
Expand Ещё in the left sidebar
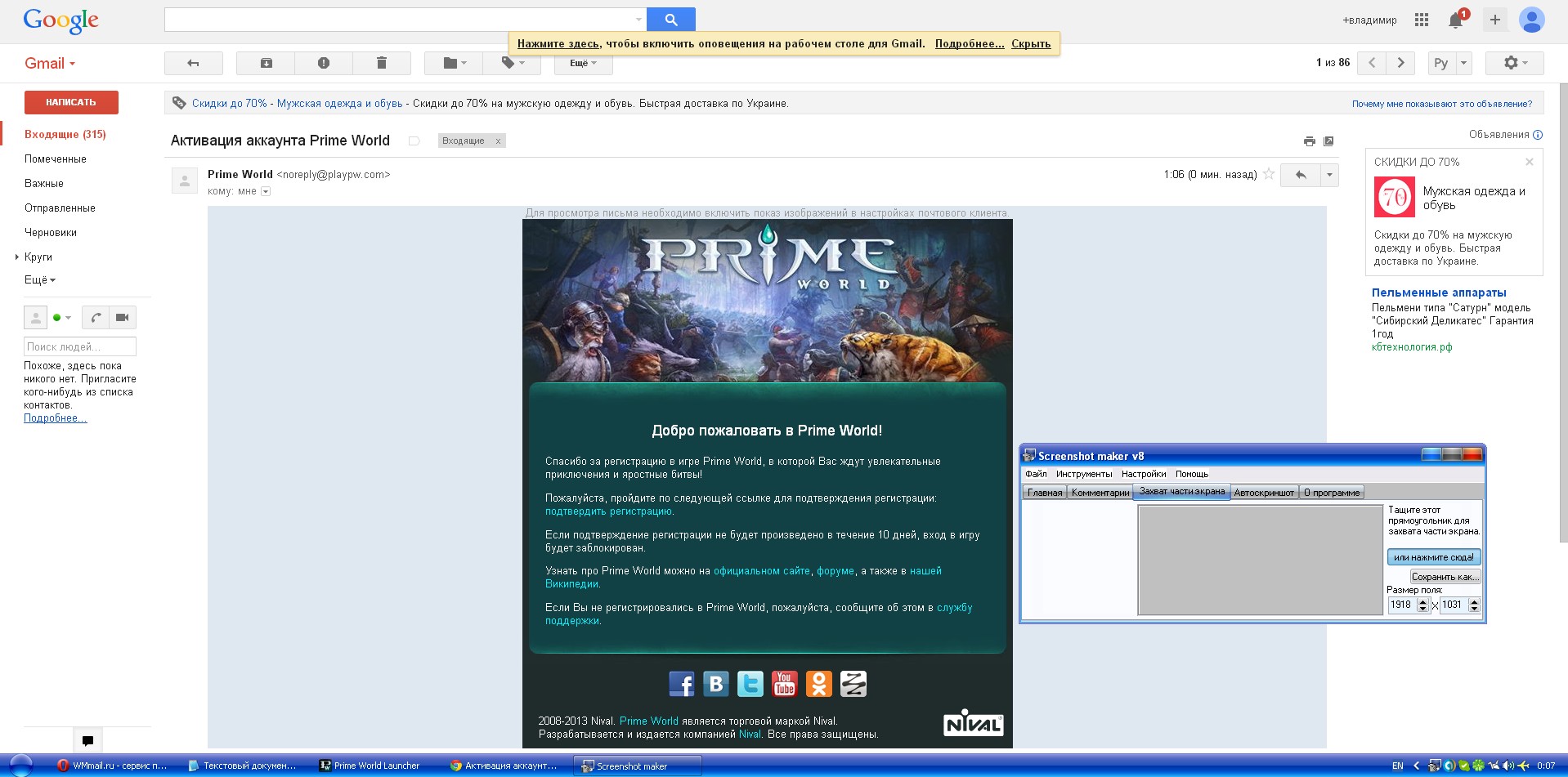tap(40, 279)
